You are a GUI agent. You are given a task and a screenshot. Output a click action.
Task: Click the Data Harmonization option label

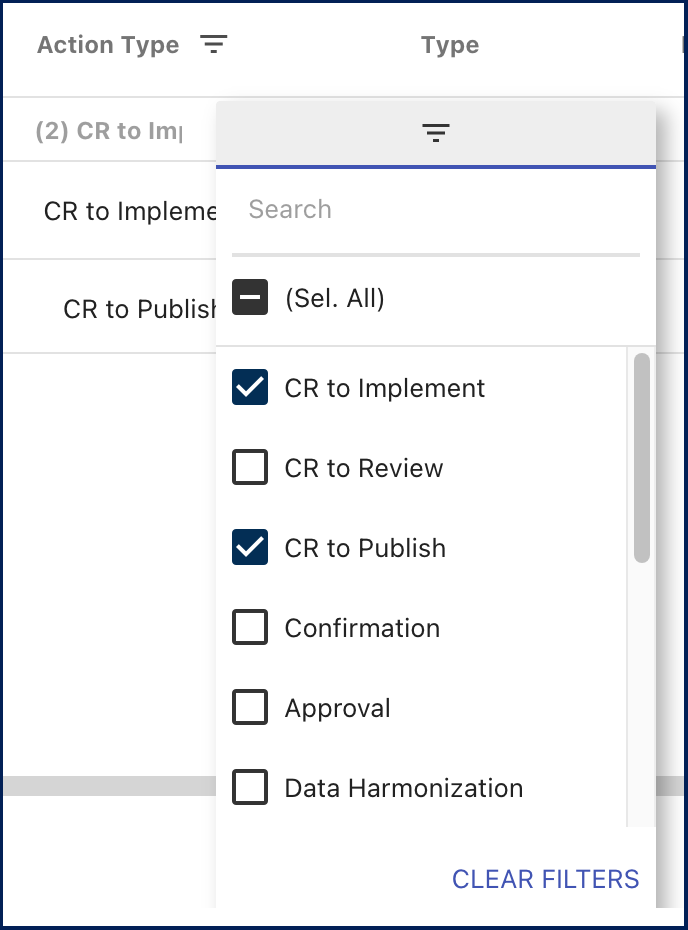(x=403, y=788)
